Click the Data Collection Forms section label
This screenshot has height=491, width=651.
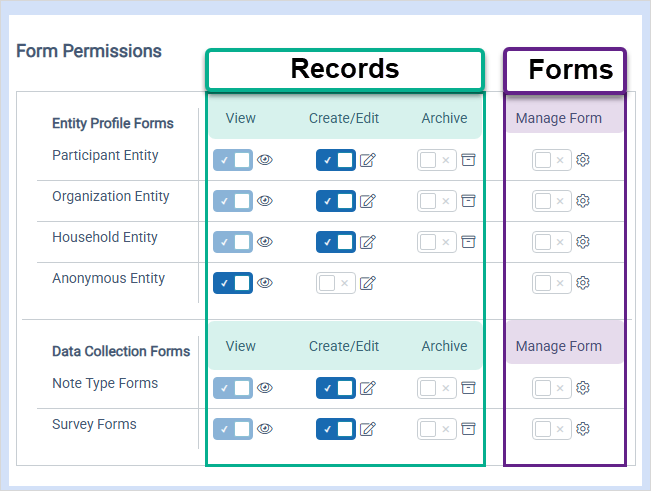click(121, 352)
